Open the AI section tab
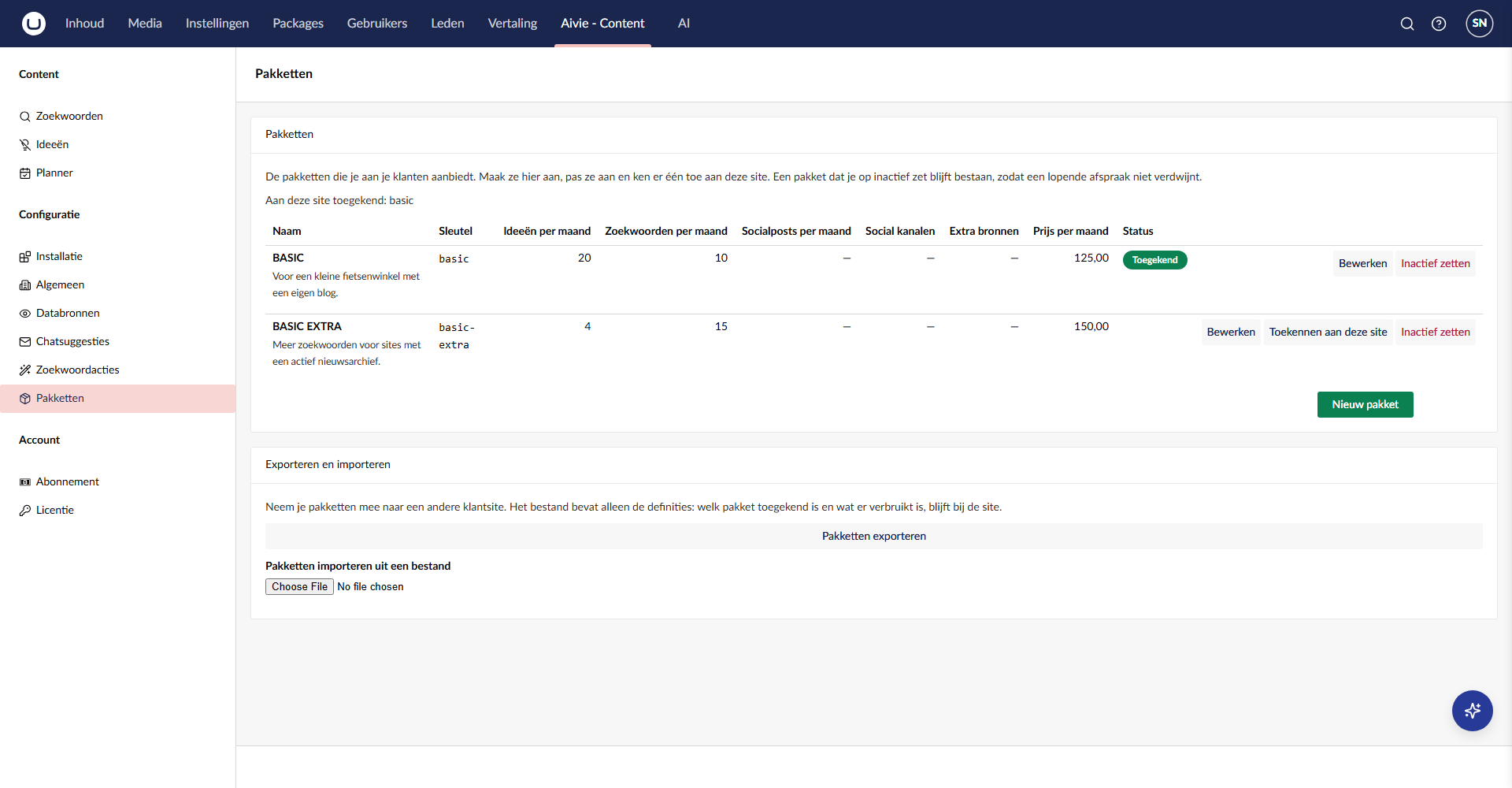Image resolution: width=1512 pixels, height=788 pixels. coord(684,24)
